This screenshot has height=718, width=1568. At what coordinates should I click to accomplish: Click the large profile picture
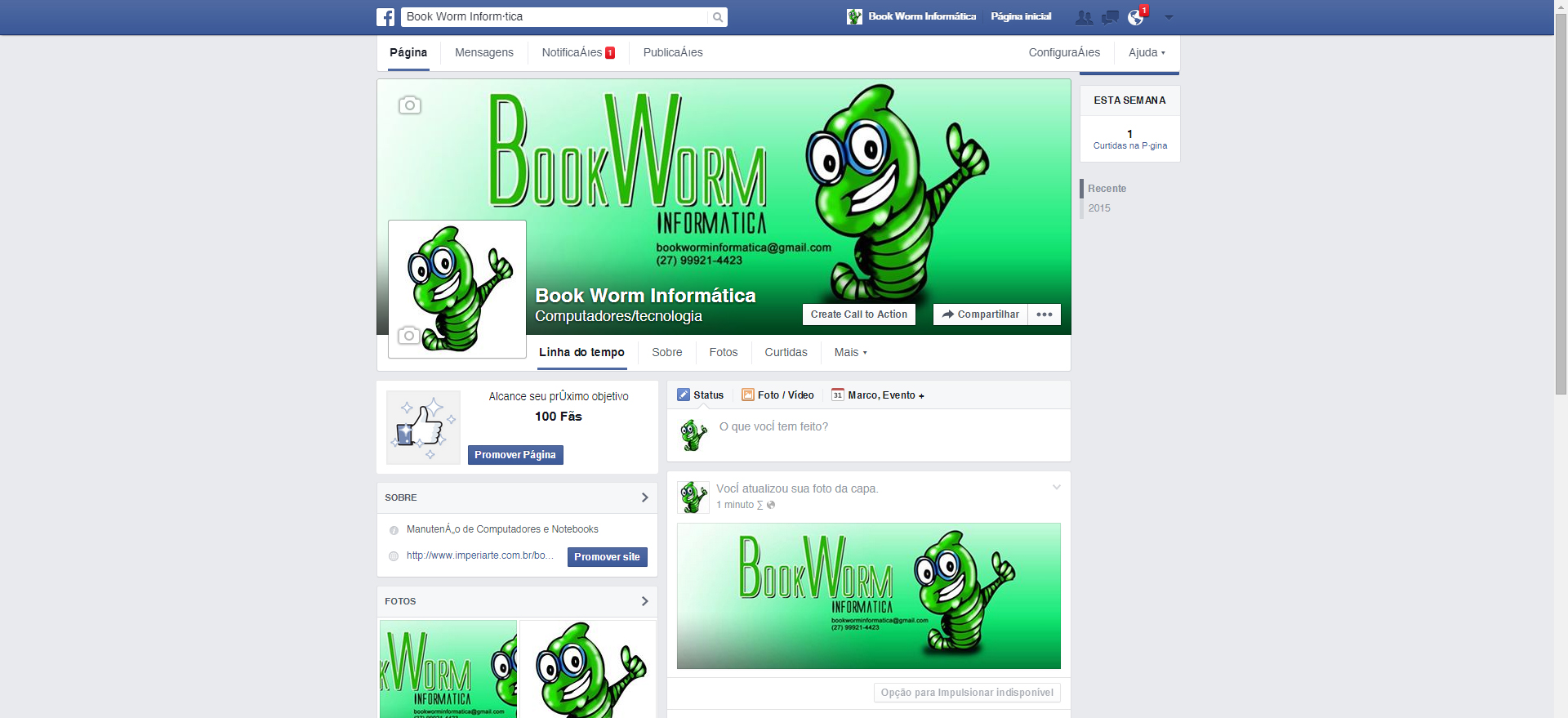tap(457, 289)
